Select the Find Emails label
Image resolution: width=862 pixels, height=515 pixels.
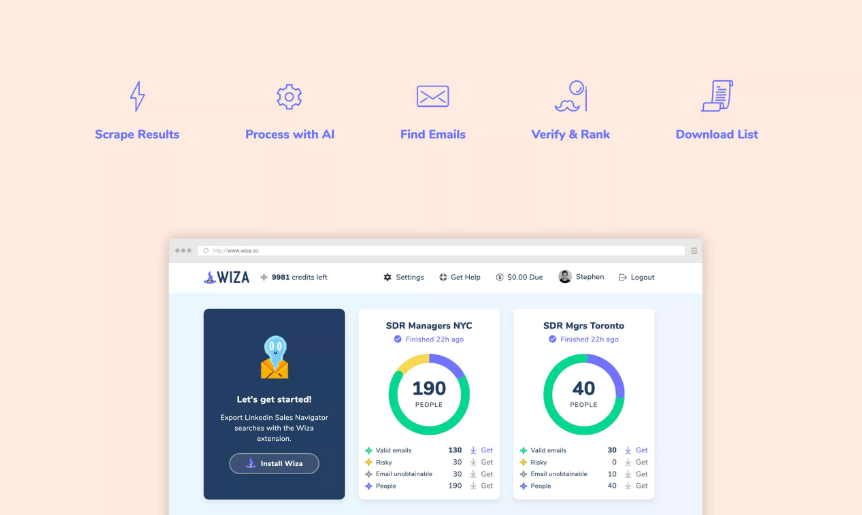pyautogui.click(x=433, y=135)
